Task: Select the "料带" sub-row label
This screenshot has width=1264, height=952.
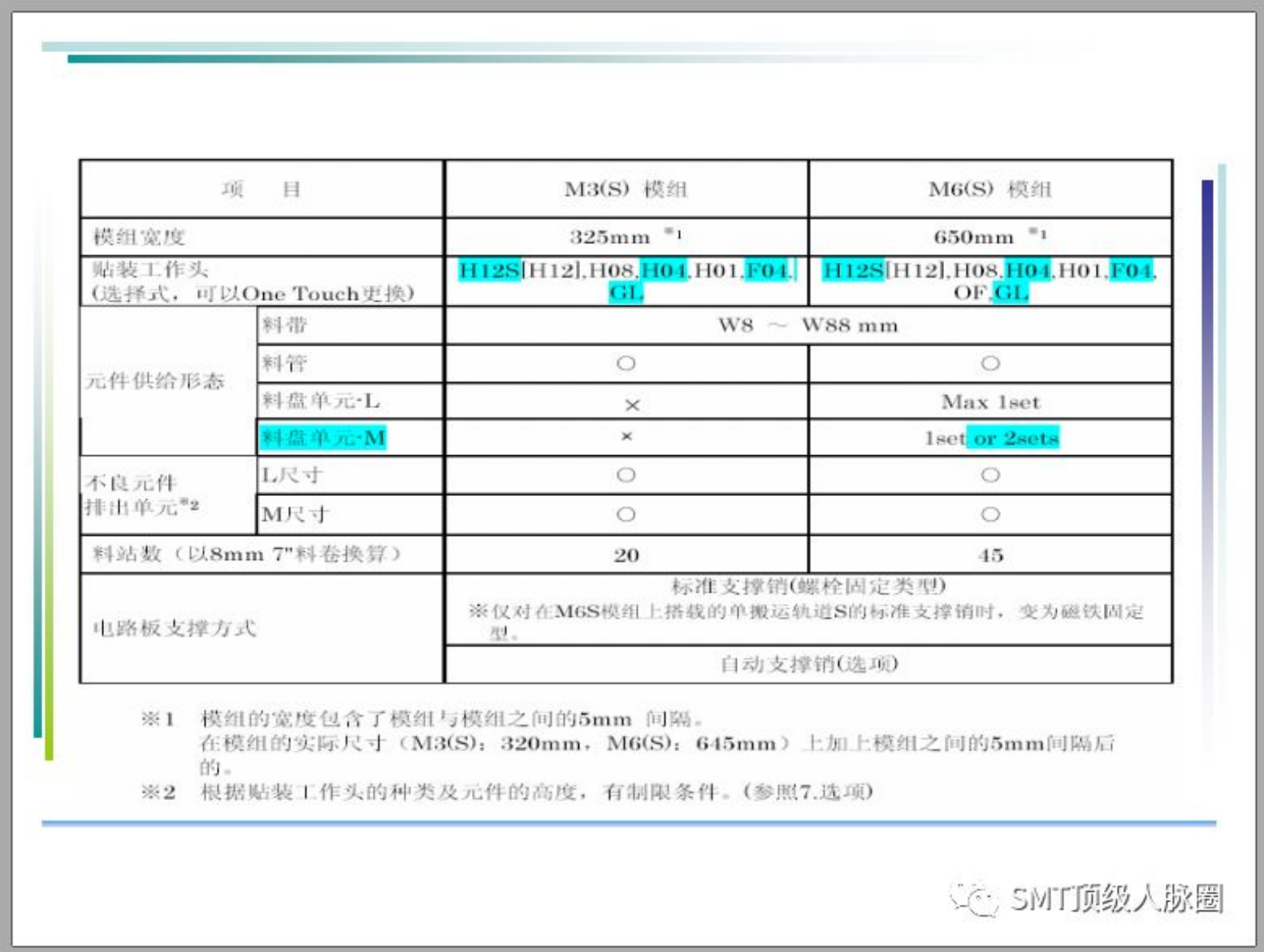Action: click(284, 325)
